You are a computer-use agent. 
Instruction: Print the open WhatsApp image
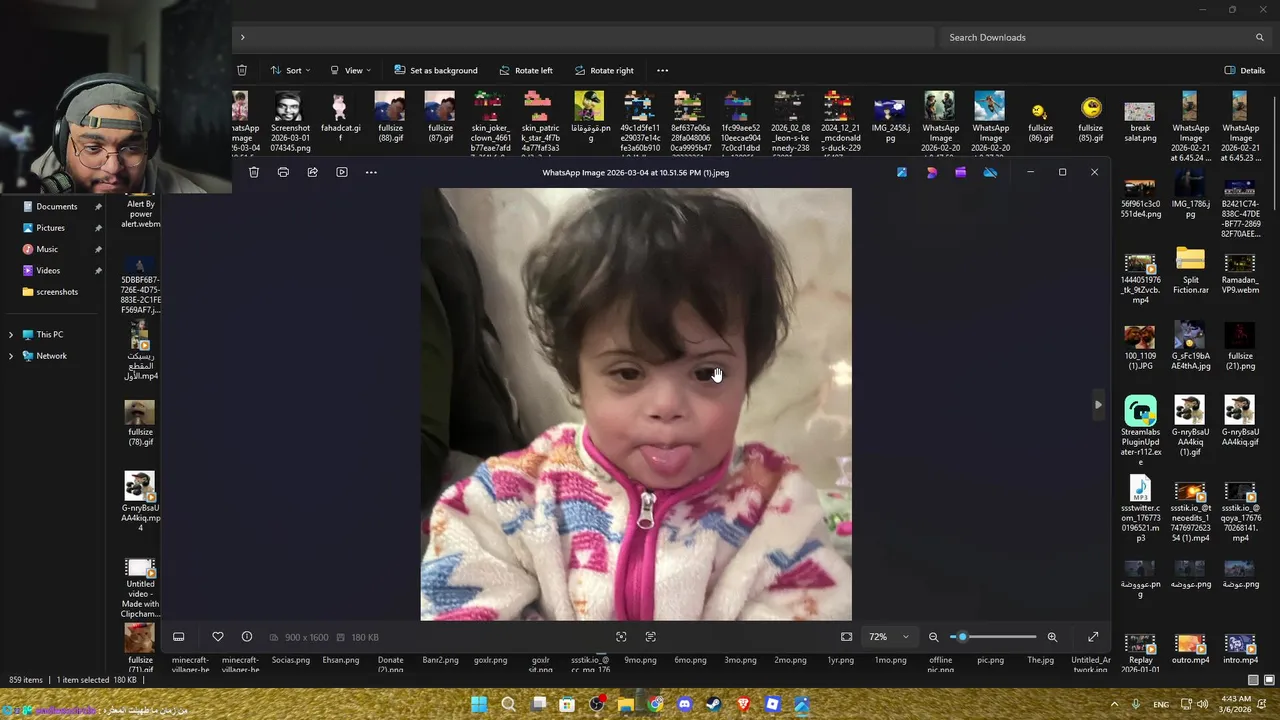pos(283,172)
